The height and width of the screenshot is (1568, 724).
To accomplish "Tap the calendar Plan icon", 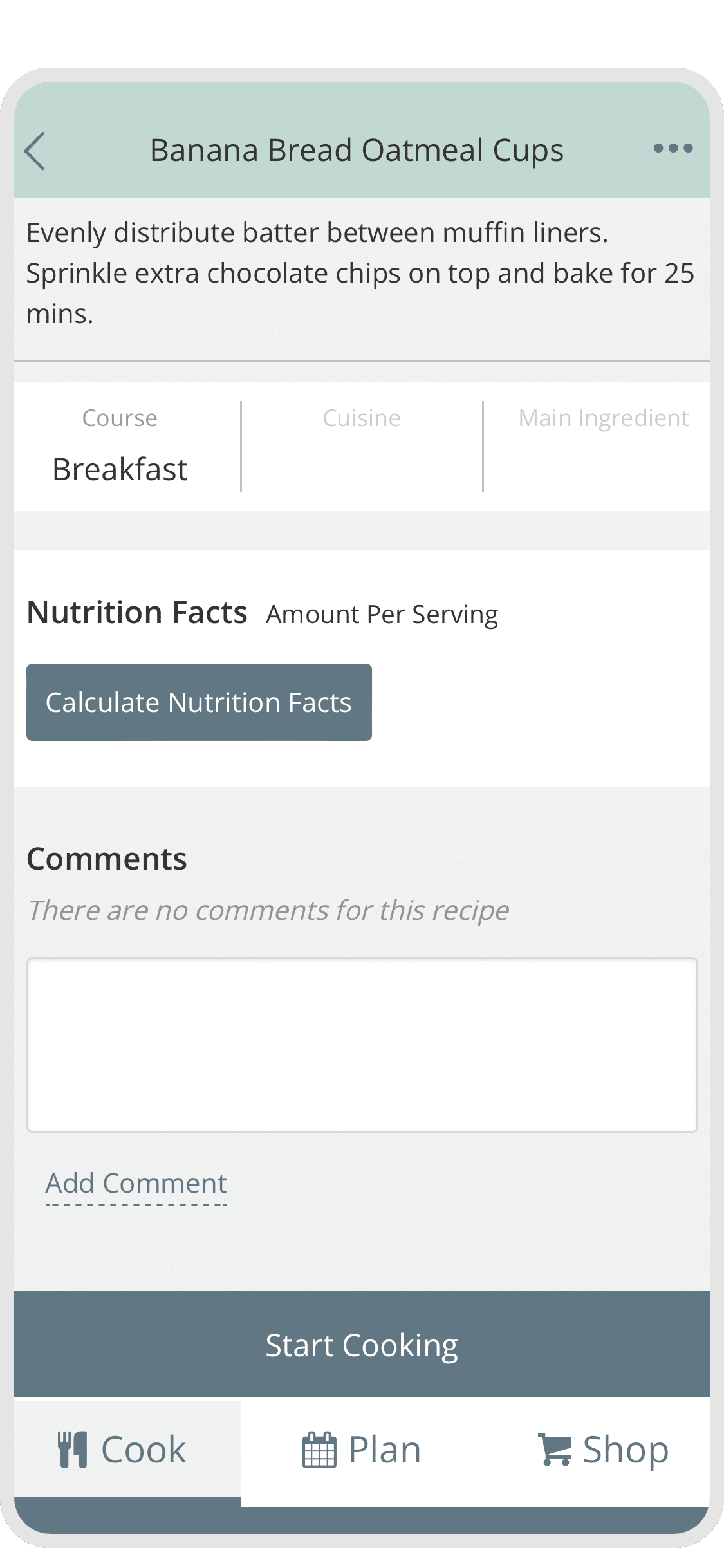I will 319,1450.
